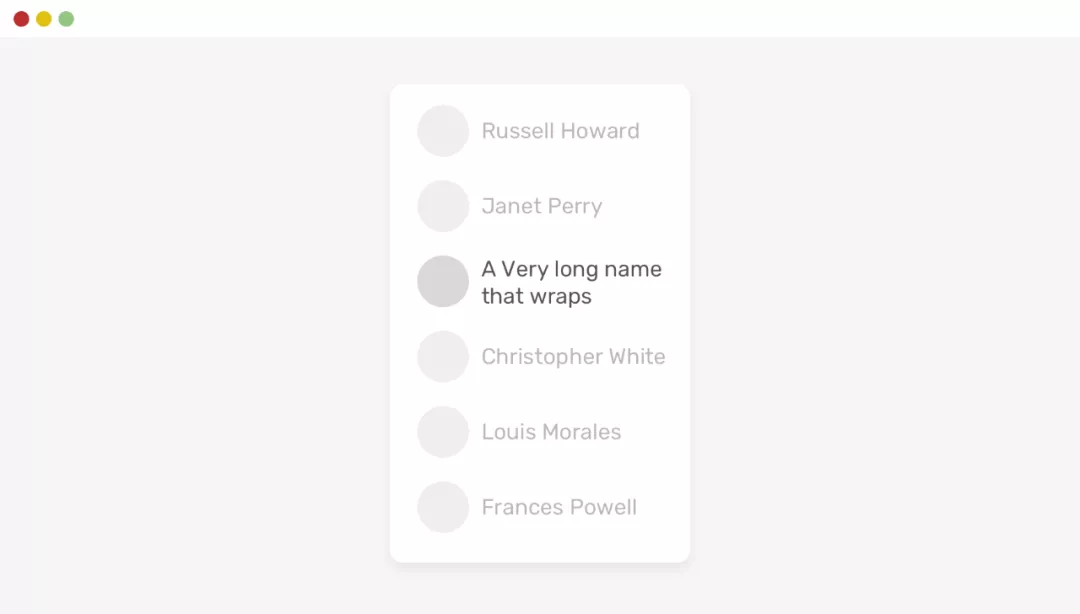Image resolution: width=1080 pixels, height=614 pixels.
Task: Select the Louis Morales name label
Action: pos(551,432)
